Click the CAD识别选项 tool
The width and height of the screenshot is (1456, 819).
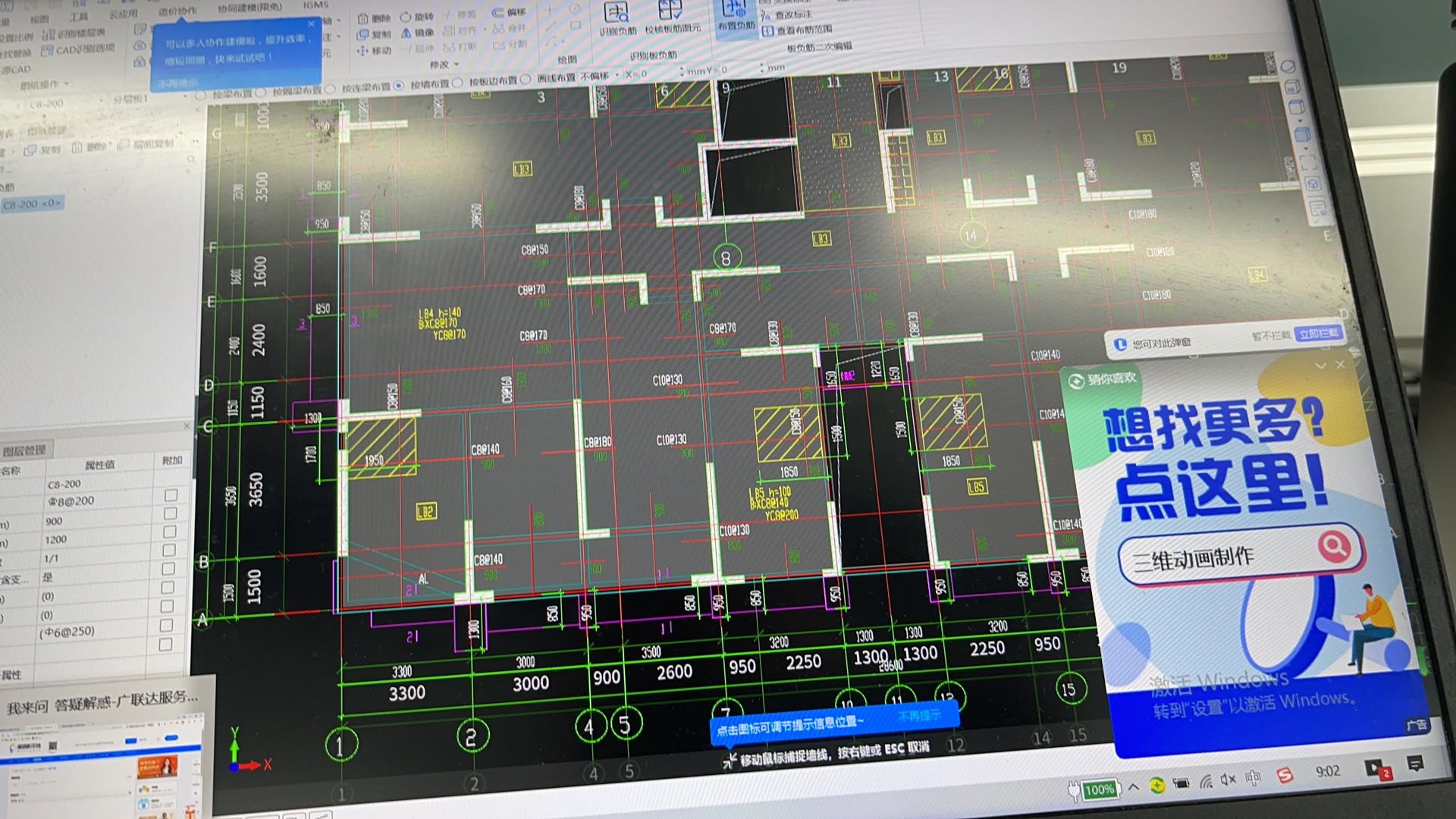click(77, 50)
